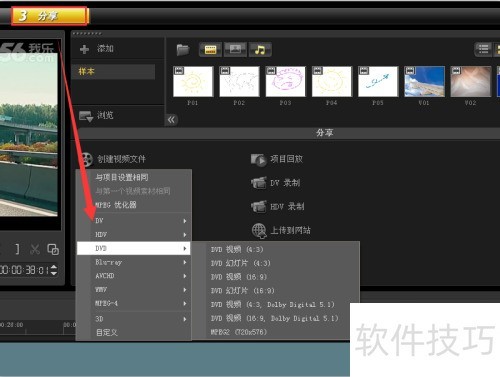Viewport: 500px width, 377px height.
Task: Expand the WMV submenu arrow
Action: (x=185, y=290)
